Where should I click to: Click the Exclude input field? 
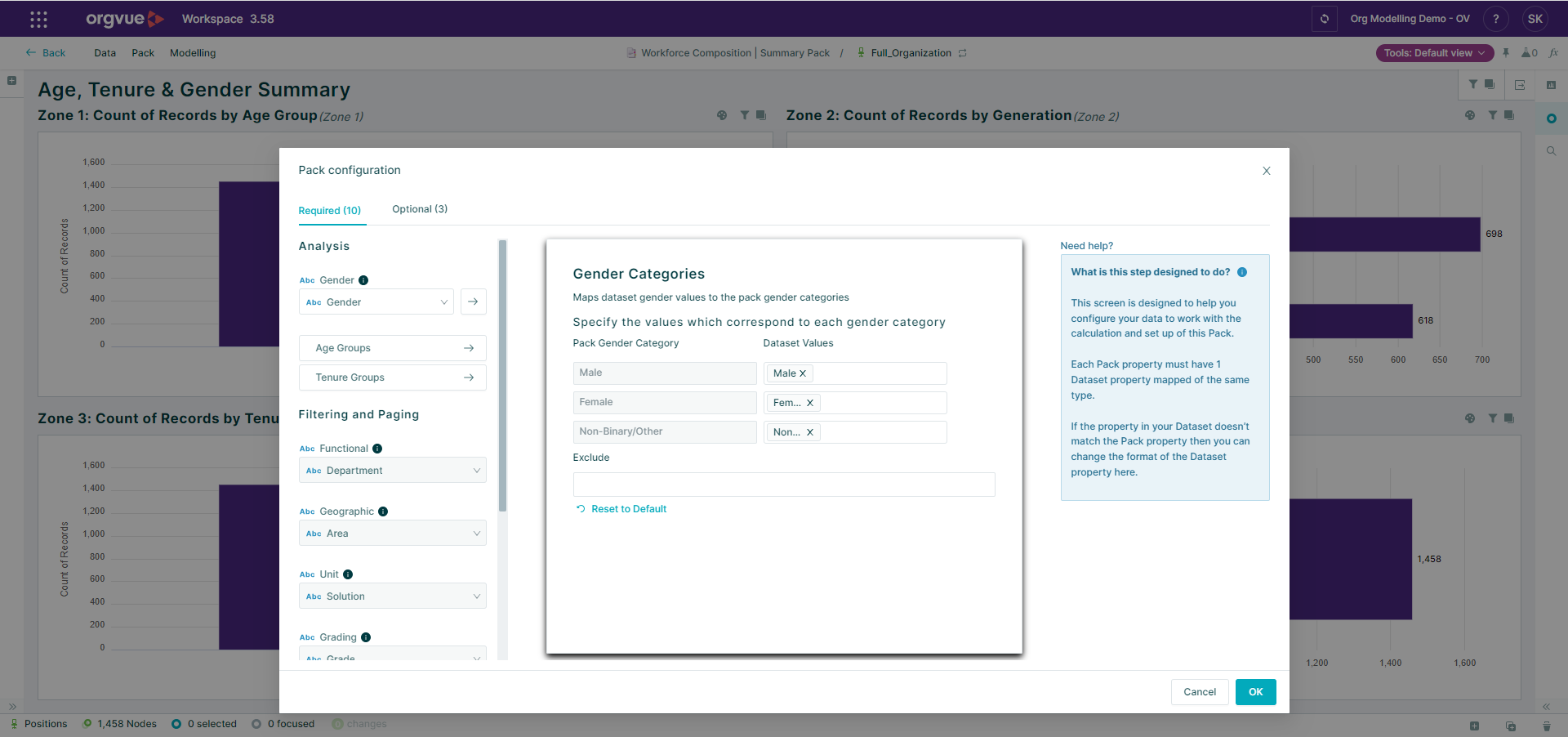click(783, 485)
